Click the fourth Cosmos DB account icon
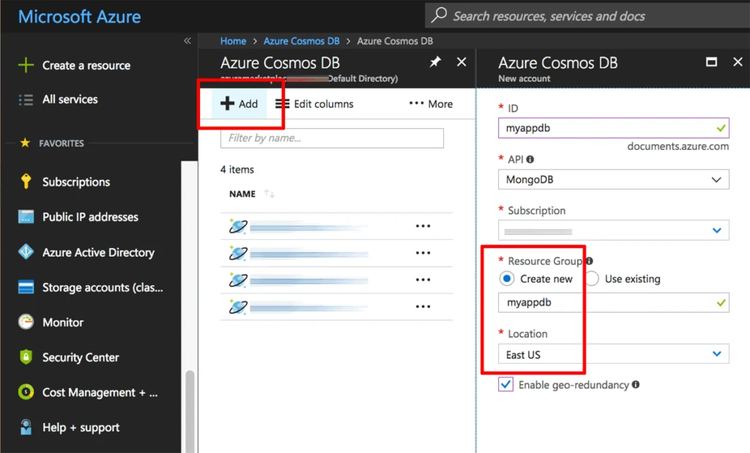The image size is (750, 453). click(238, 306)
